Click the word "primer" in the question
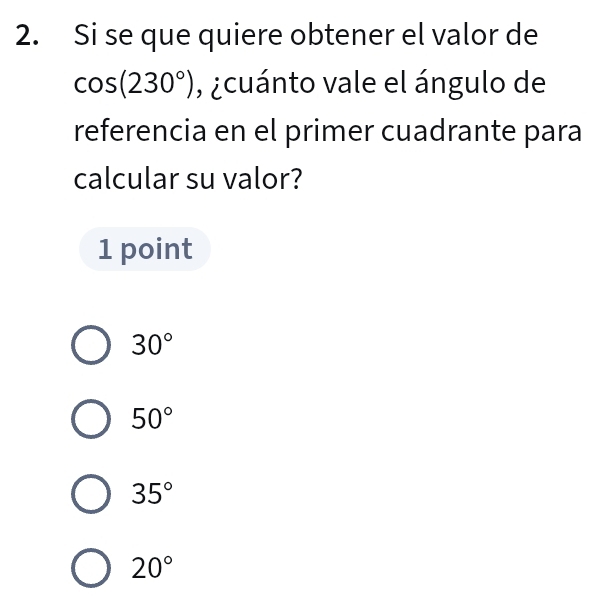Screen dimensions: 601x605 click(313, 132)
